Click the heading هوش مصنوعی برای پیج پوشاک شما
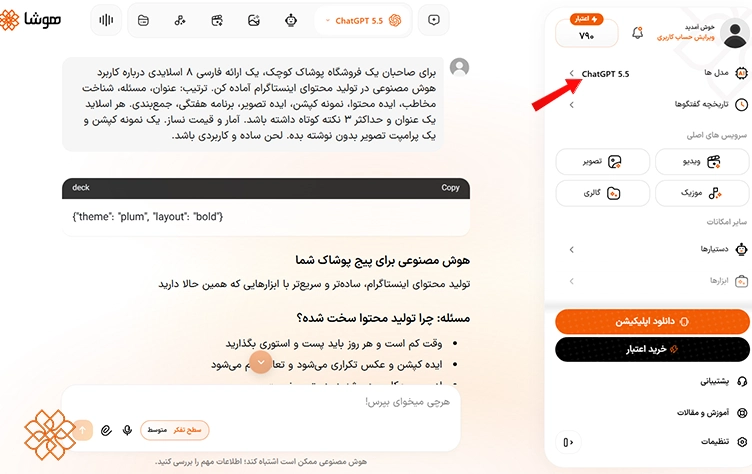 (x=382, y=261)
